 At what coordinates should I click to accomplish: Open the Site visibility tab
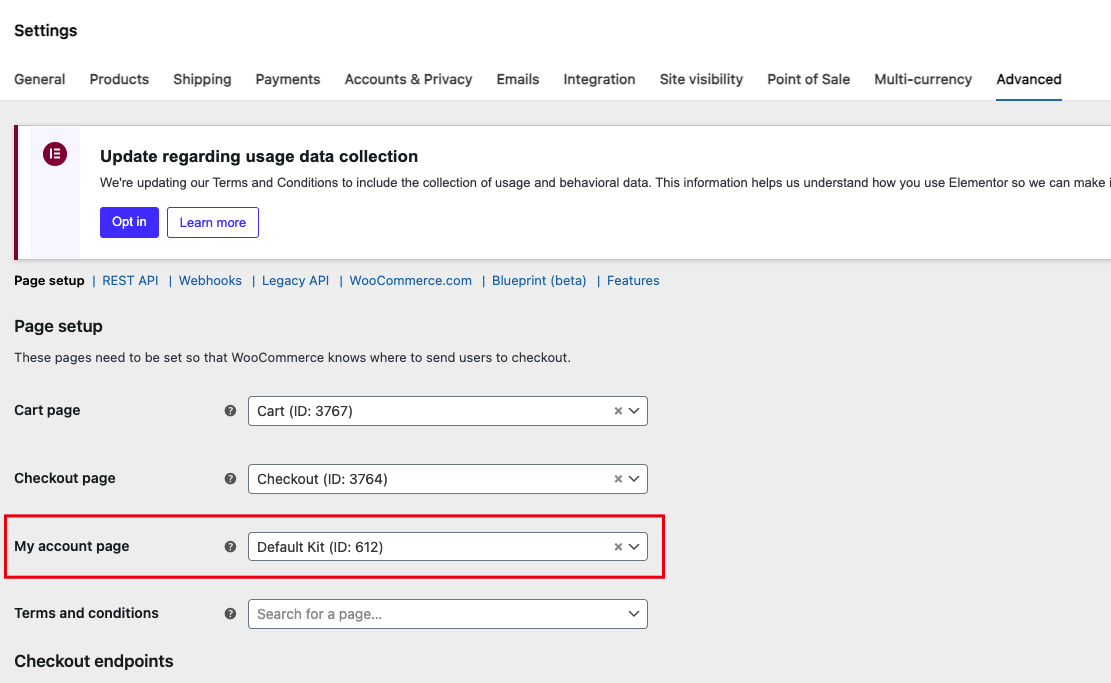point(701,79)
